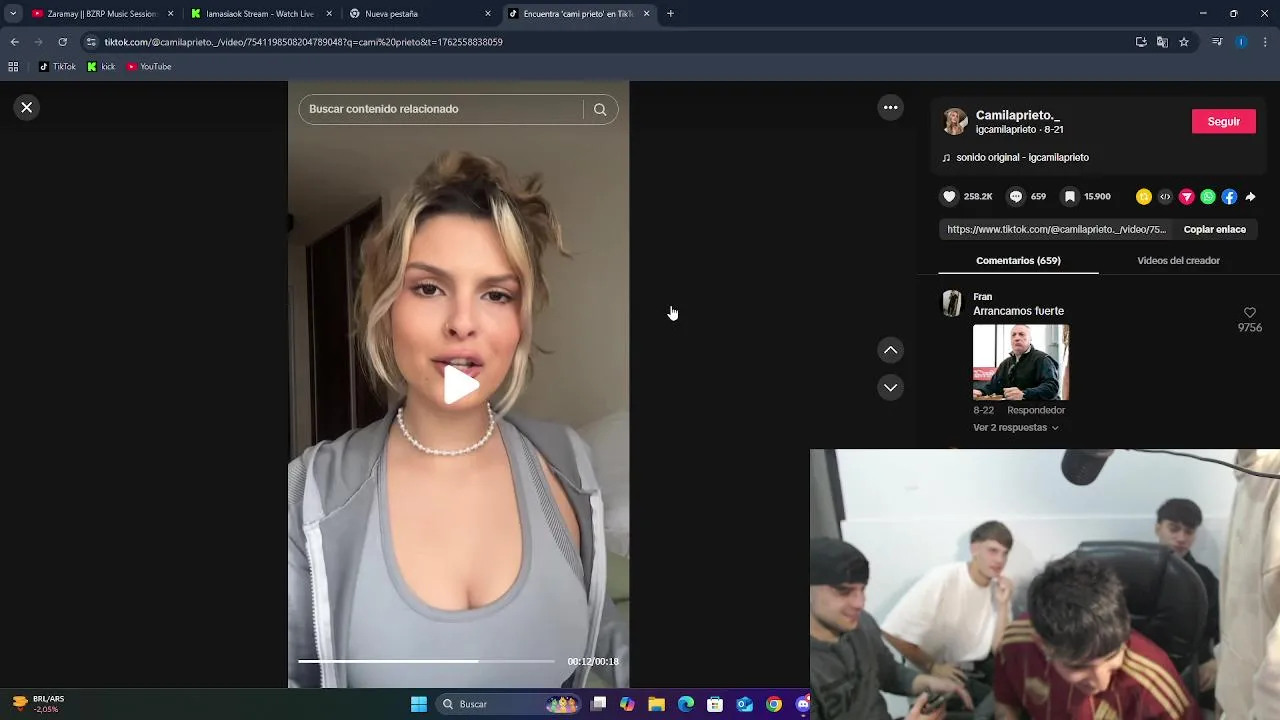The height and width of the screenshot is (720, 1280).
Task: Open the Chrome three-dot menu
Action: click(x=1265, y=42)
